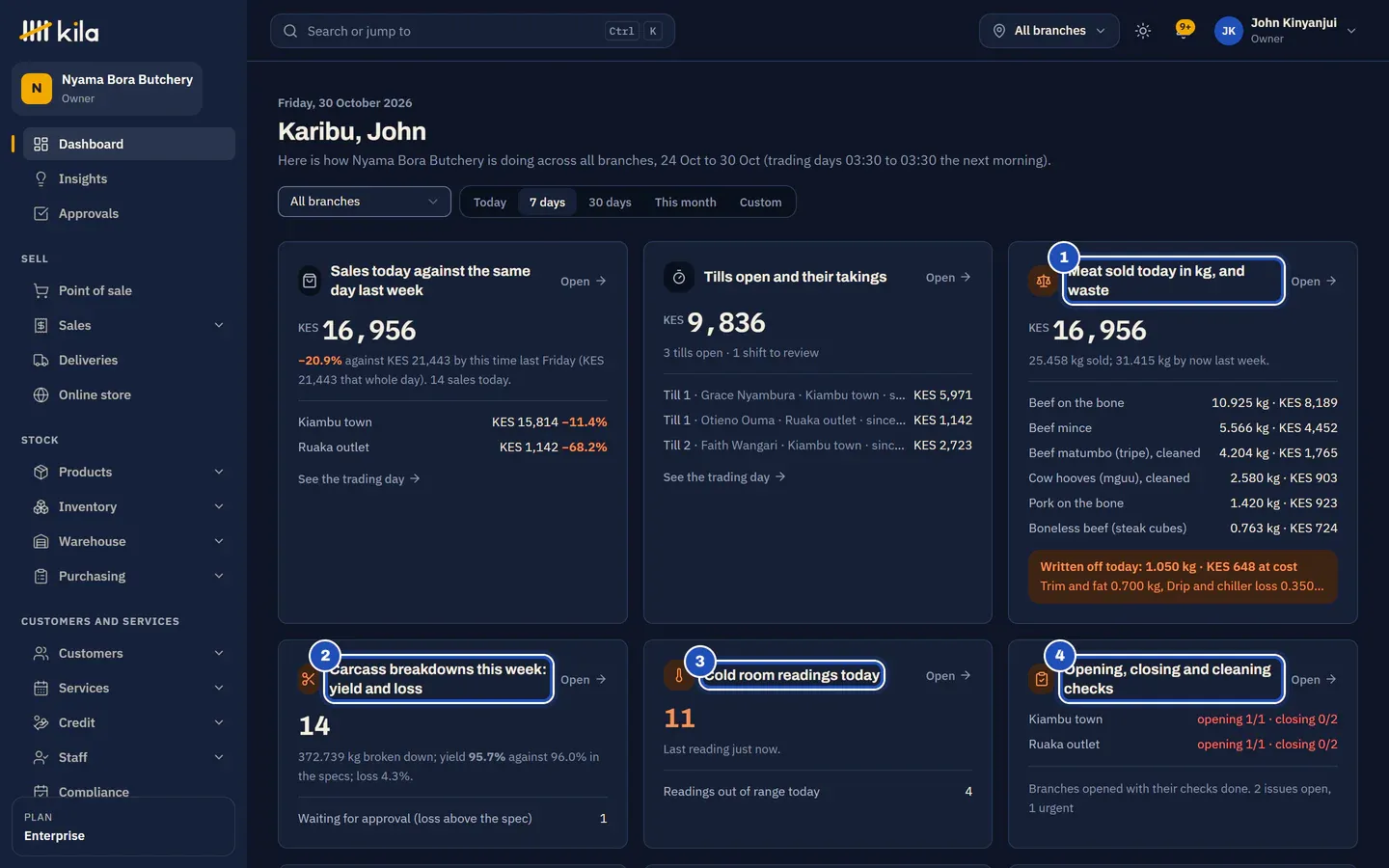Click the Enterprise plan box in sidebar
This screenshot has width=1389, height=868.
(123, 827)
